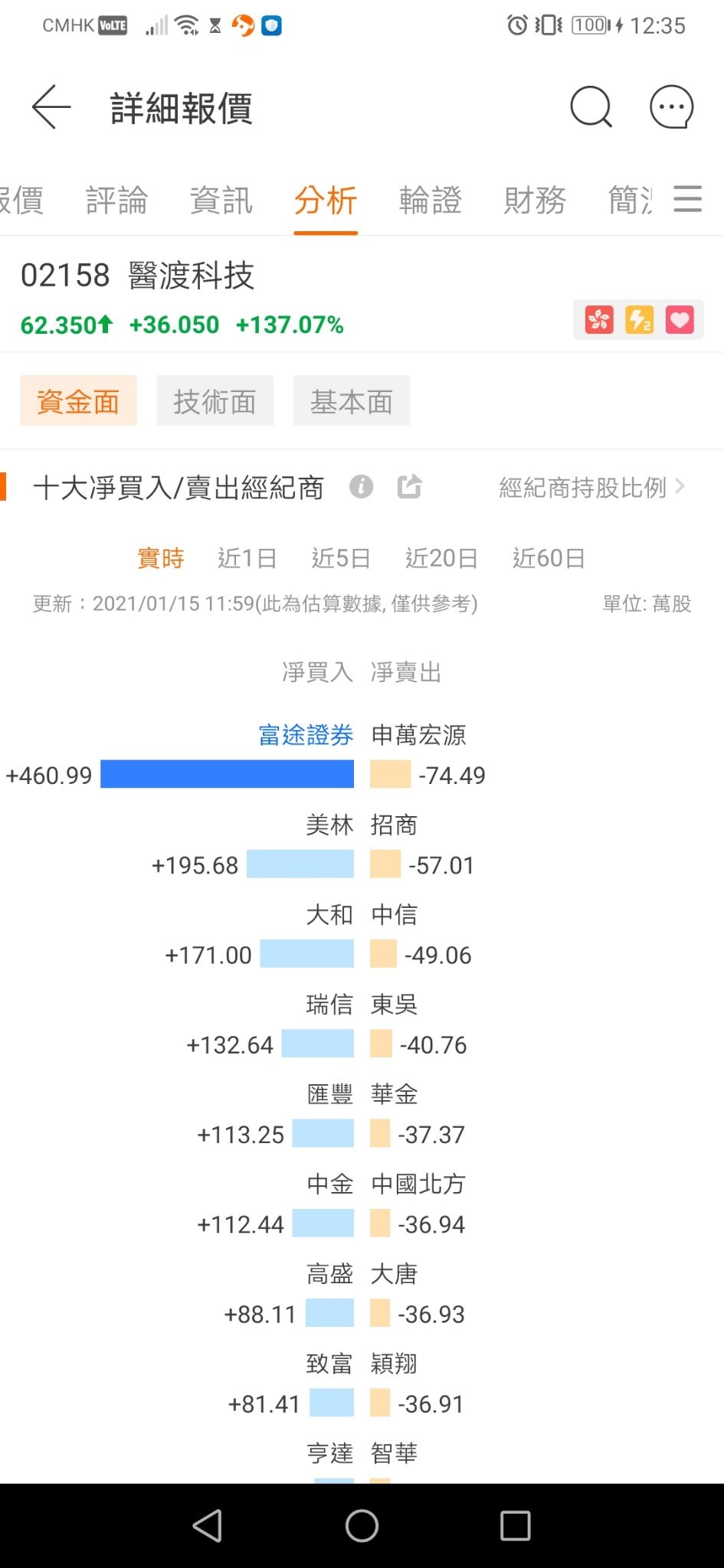Tap the red Hong Kong flower badge
This screenshot has height=1568, width=724.
pyautogui.click(x=599, y=319)
